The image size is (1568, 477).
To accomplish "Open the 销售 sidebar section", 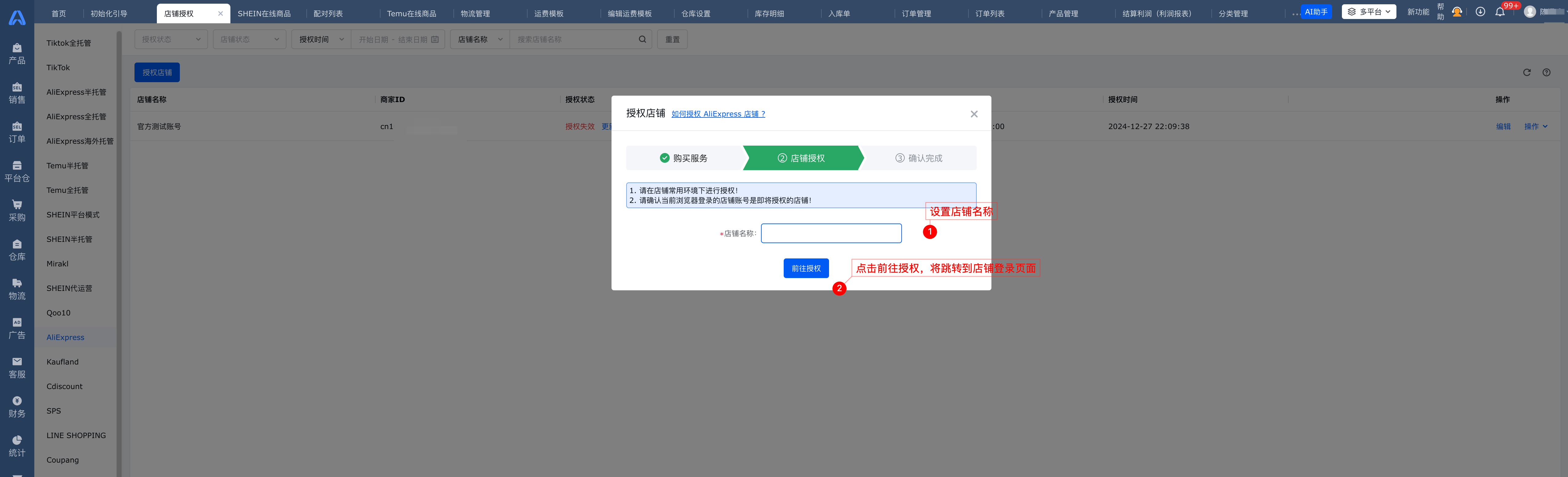I will [x=17, y=93].
